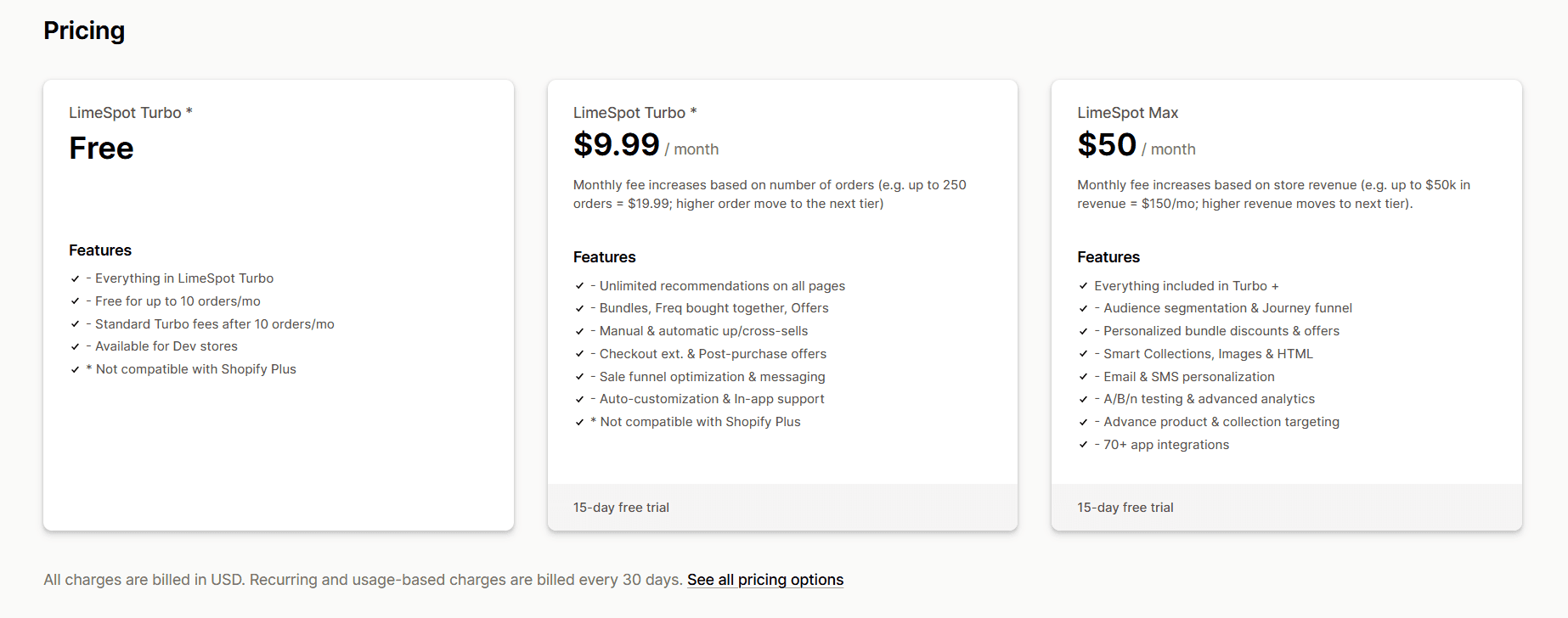Click the 'LimeSpot Turbo' title on the Free plan
This screenshot has height=618, width=1568.
(130, 112)
